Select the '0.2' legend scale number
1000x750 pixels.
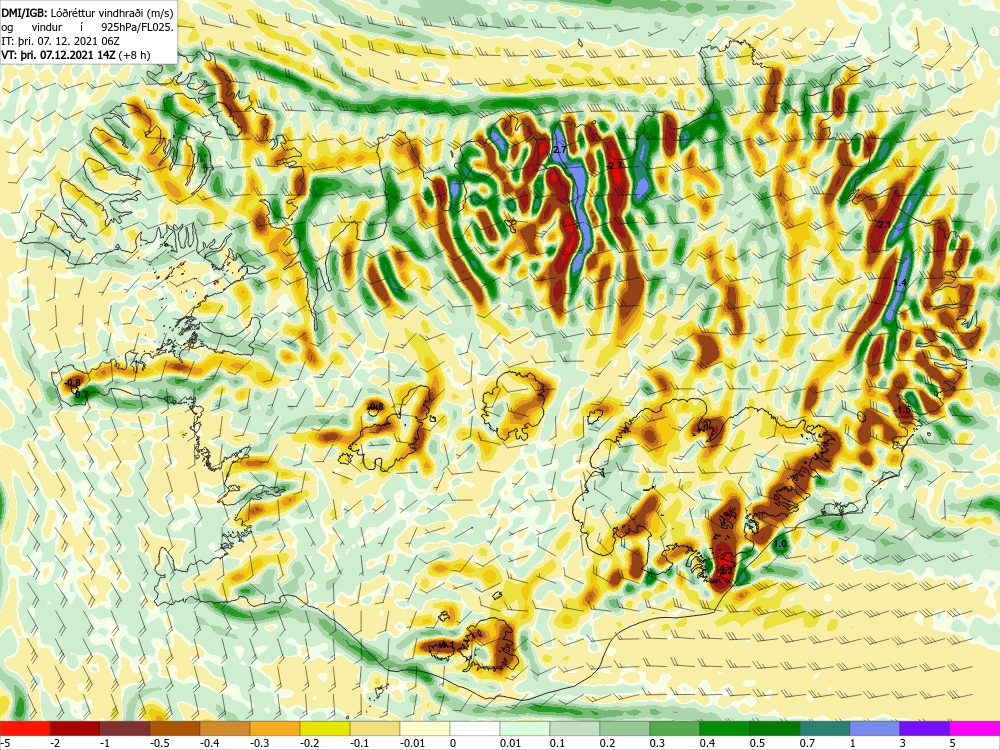point(608,743)
